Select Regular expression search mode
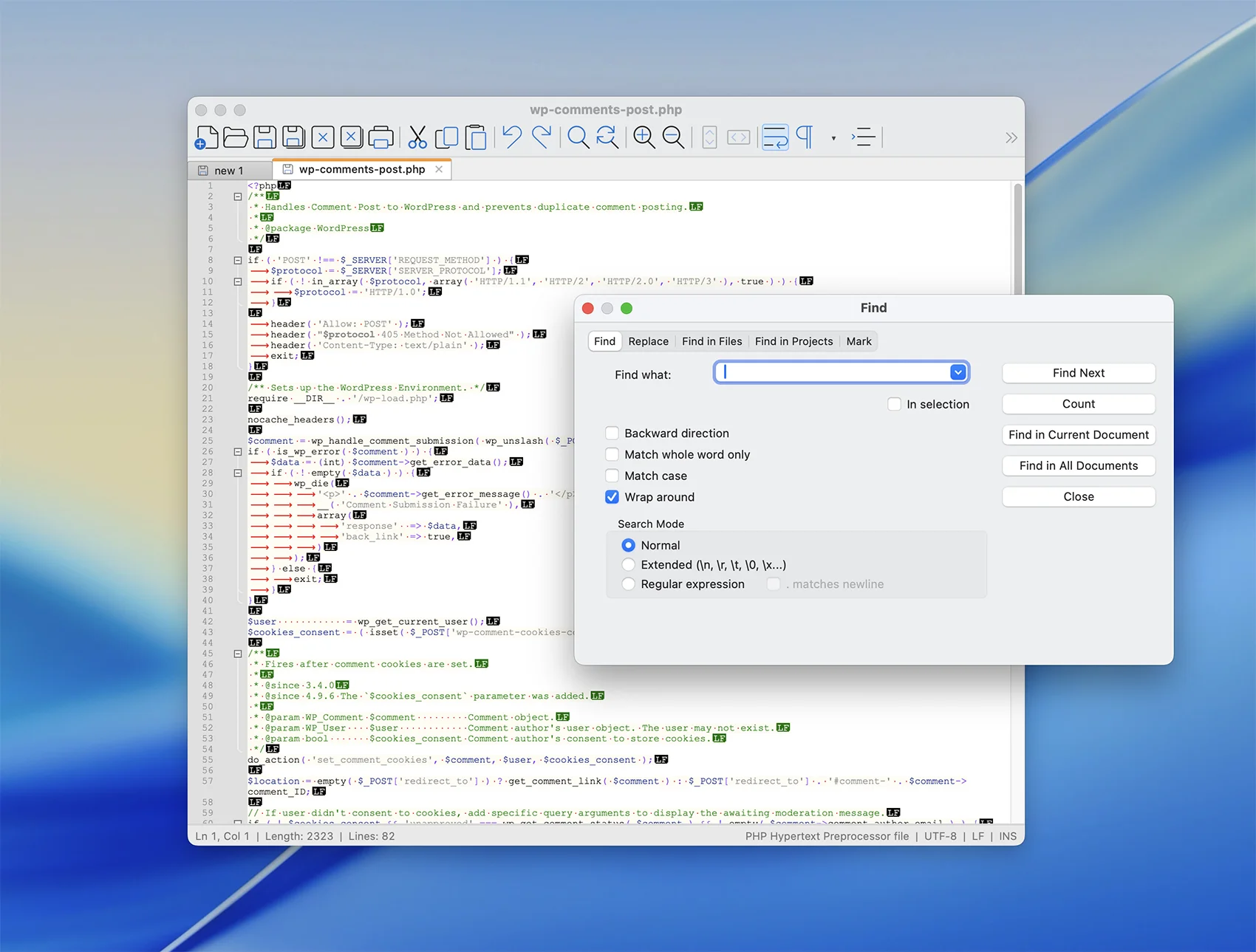Screen dimensions: 1256x952 (628, 584)
